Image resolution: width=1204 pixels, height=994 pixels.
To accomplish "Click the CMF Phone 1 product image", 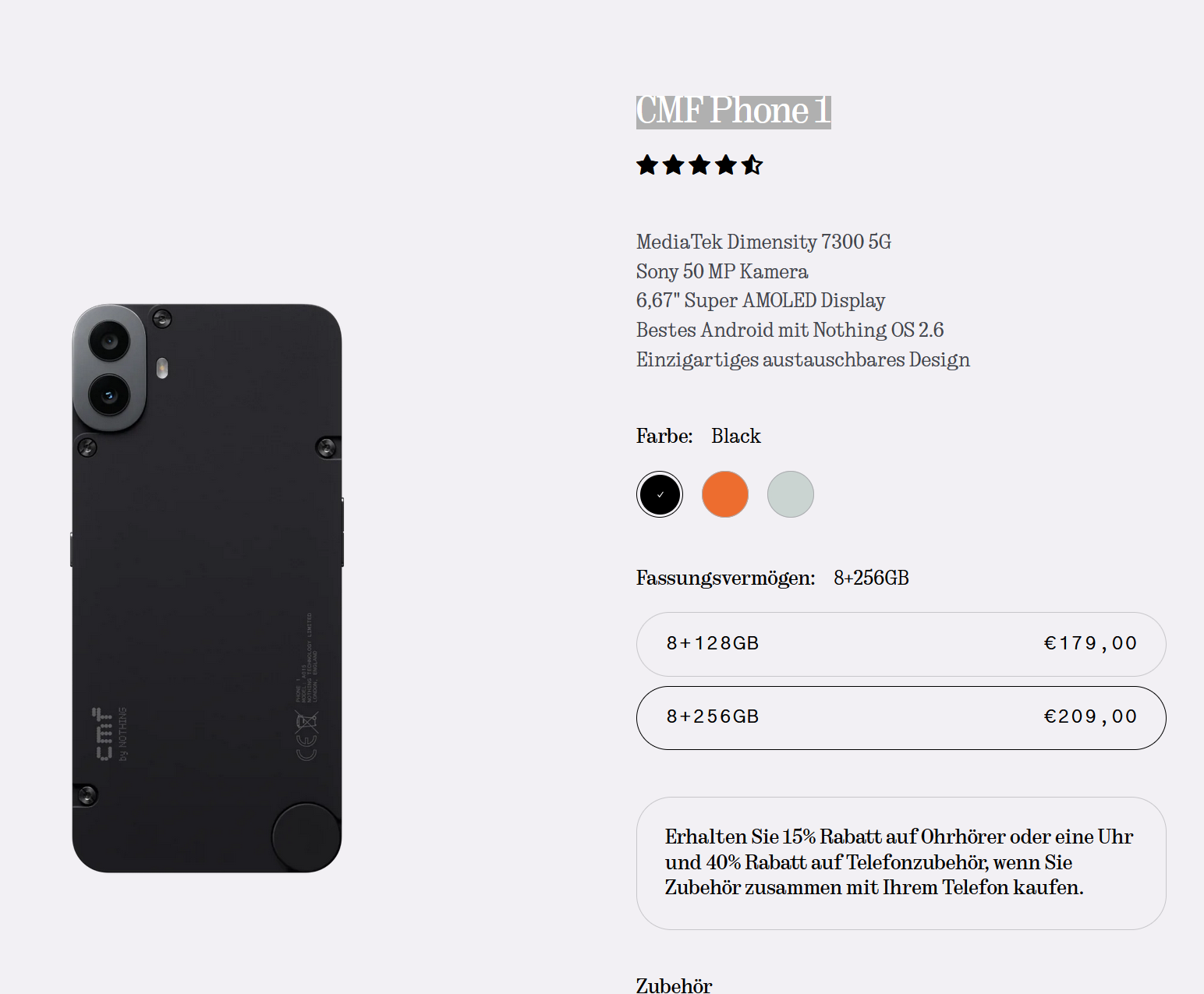I will click(207, 588).
